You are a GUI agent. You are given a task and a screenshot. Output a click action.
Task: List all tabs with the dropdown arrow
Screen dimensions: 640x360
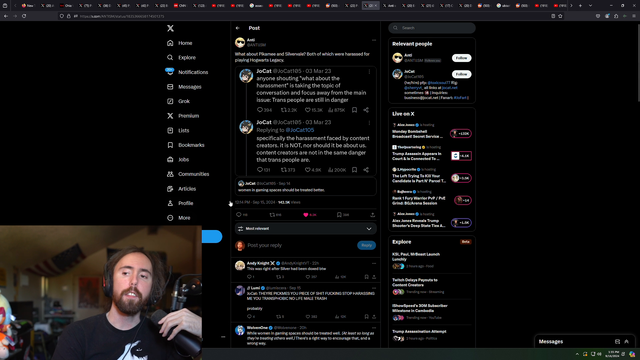(590, 6)
